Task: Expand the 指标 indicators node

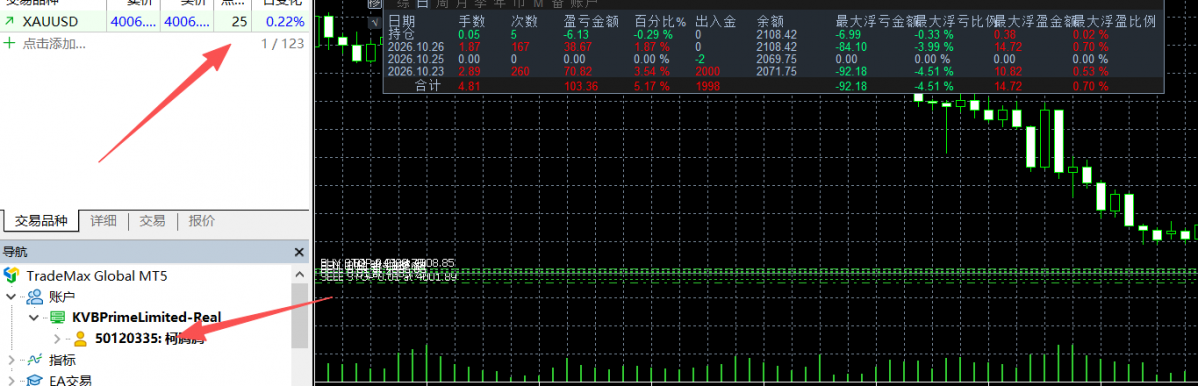Action: (x=11, y=359)
